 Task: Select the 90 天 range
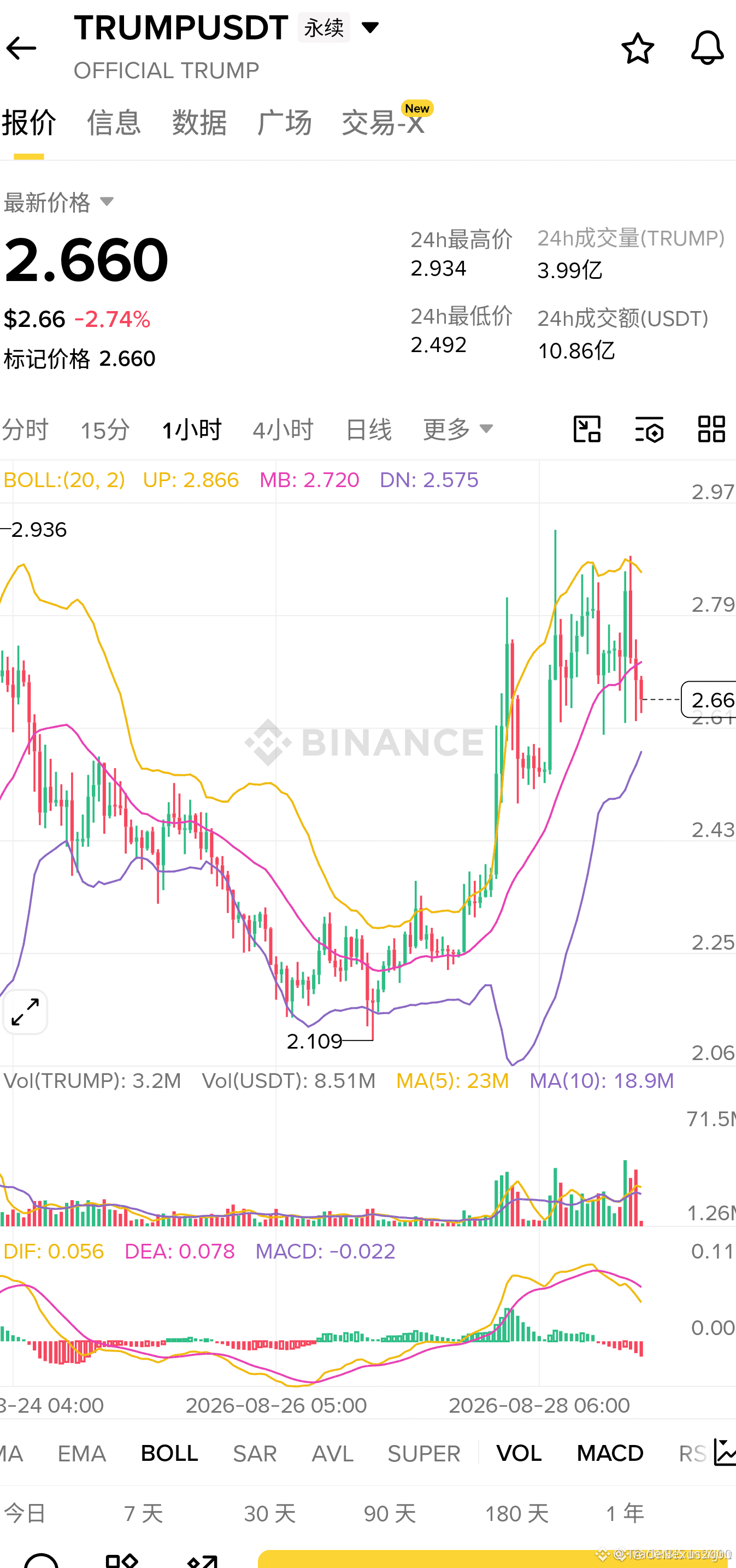(390, 1513)
